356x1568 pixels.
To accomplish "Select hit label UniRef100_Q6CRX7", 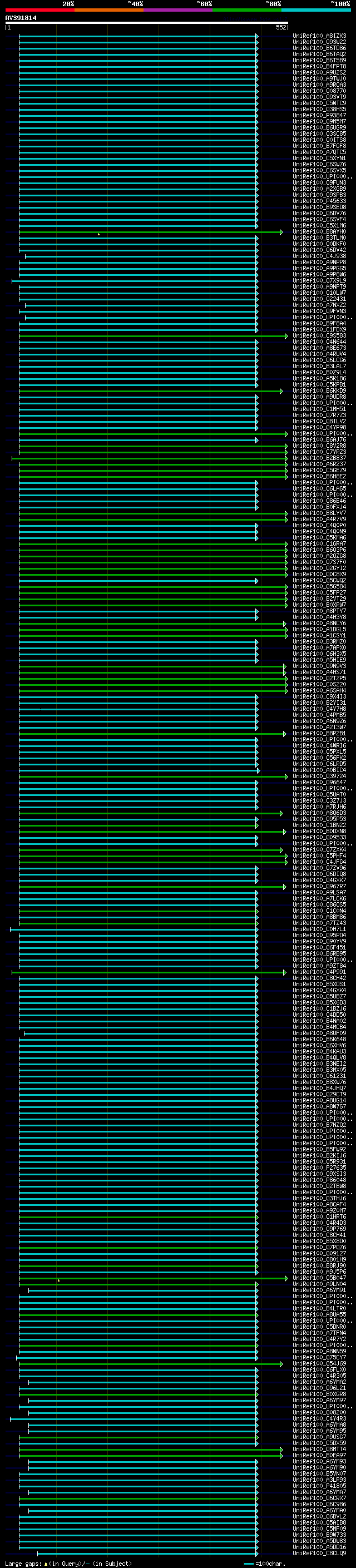I will tap(319, 1498).
